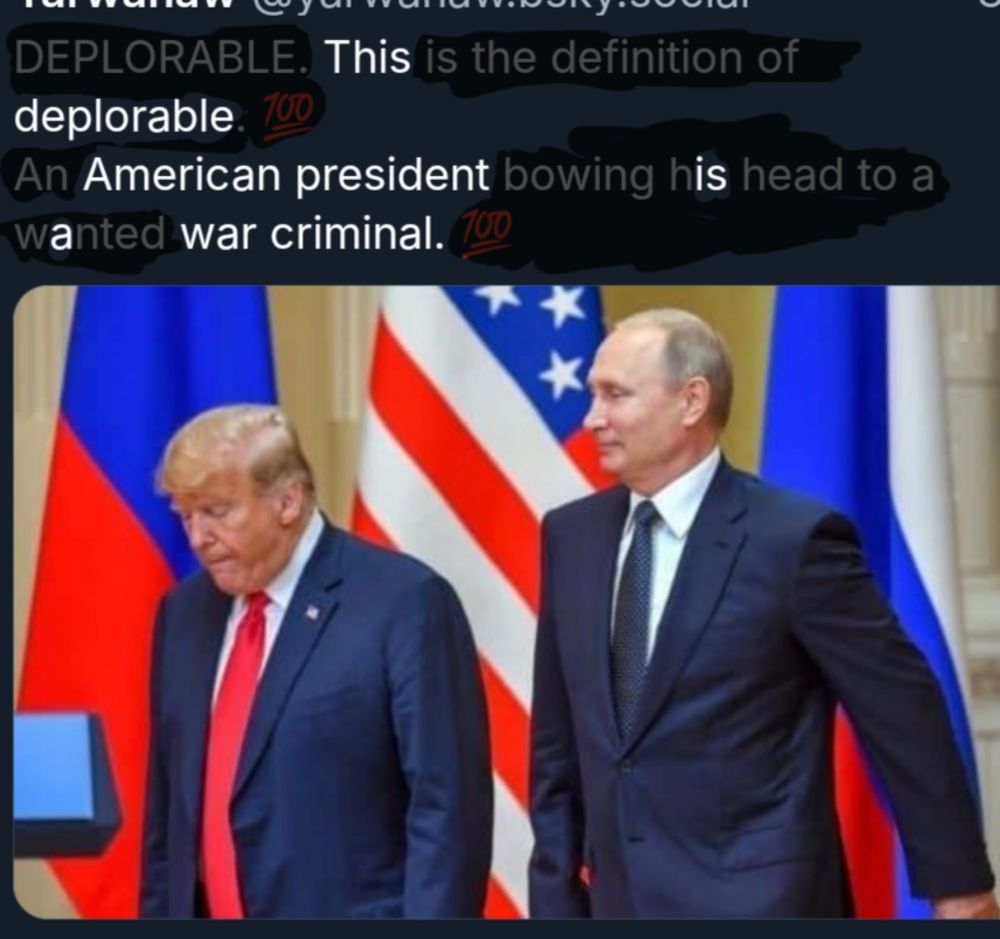The height and width of the screenshot is (939, 1000).
Task: Click the dimmed words 'head to a'
Action: point(837,174)
